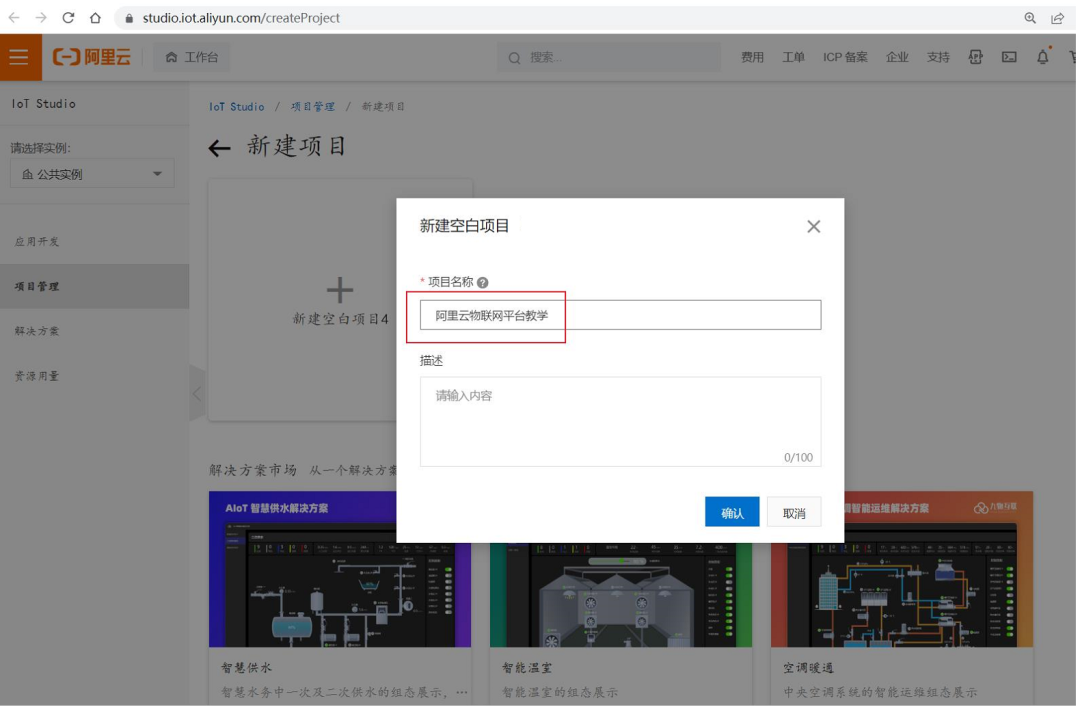1080x707 pixels.
Task: Open the 工单 menu
Action: pos(793,57)
